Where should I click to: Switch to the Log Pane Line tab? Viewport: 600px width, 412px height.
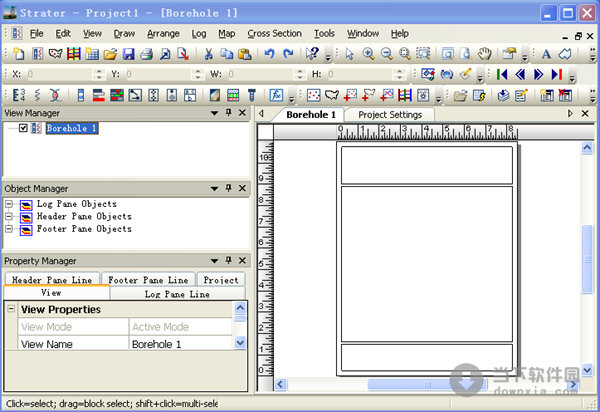[177, 294]
